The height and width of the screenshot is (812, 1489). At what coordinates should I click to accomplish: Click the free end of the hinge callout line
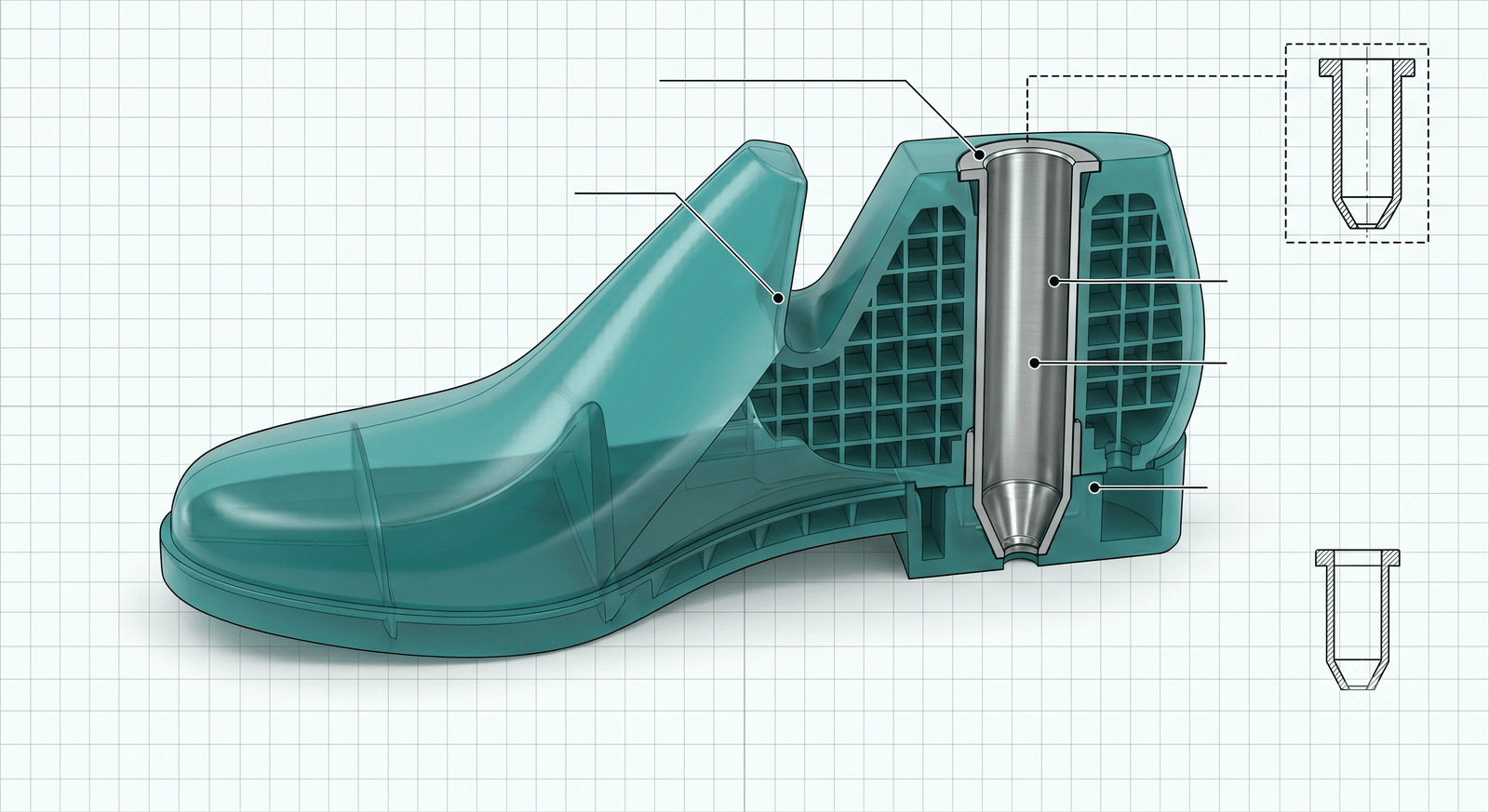[x=577, y=193]
